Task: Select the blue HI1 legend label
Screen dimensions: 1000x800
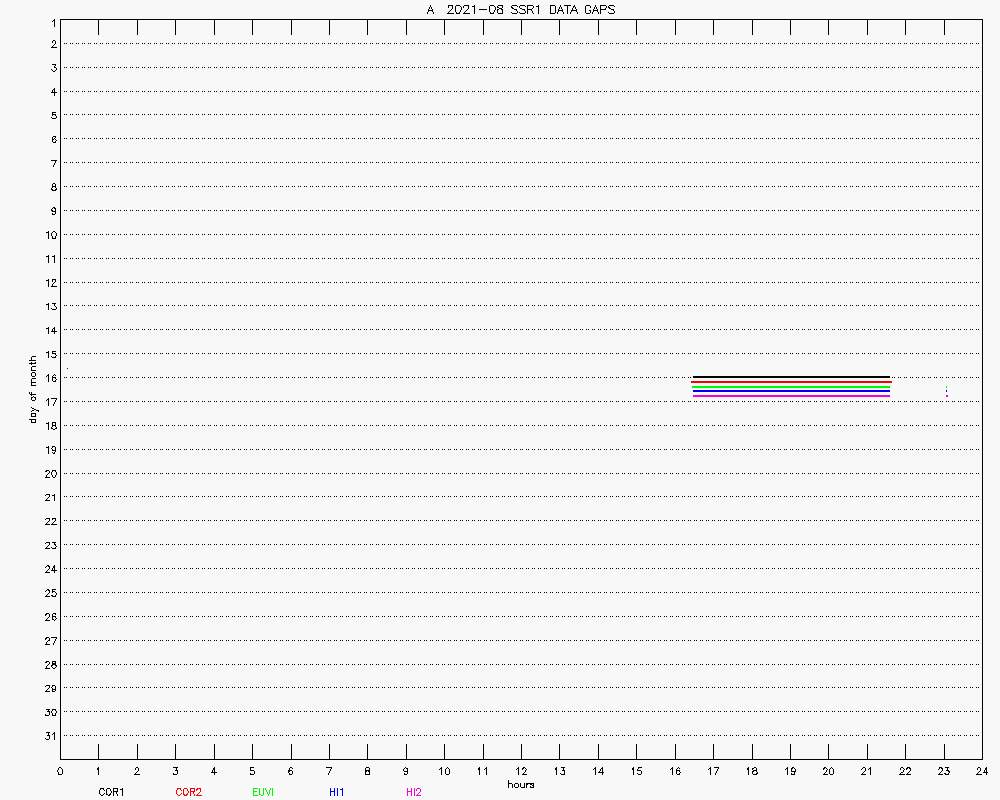Action: [x=336, y=792]
